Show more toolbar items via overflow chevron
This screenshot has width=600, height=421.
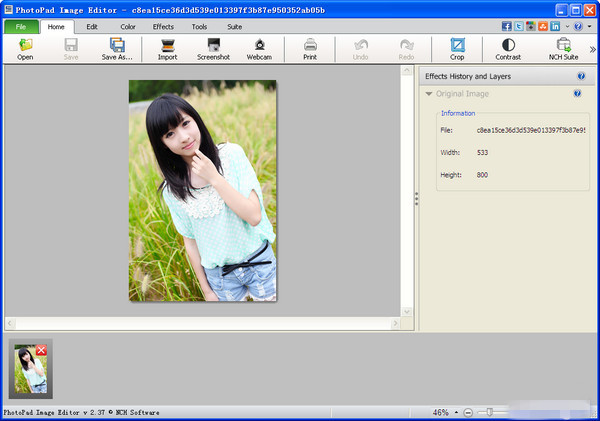(x=592, y=48)
